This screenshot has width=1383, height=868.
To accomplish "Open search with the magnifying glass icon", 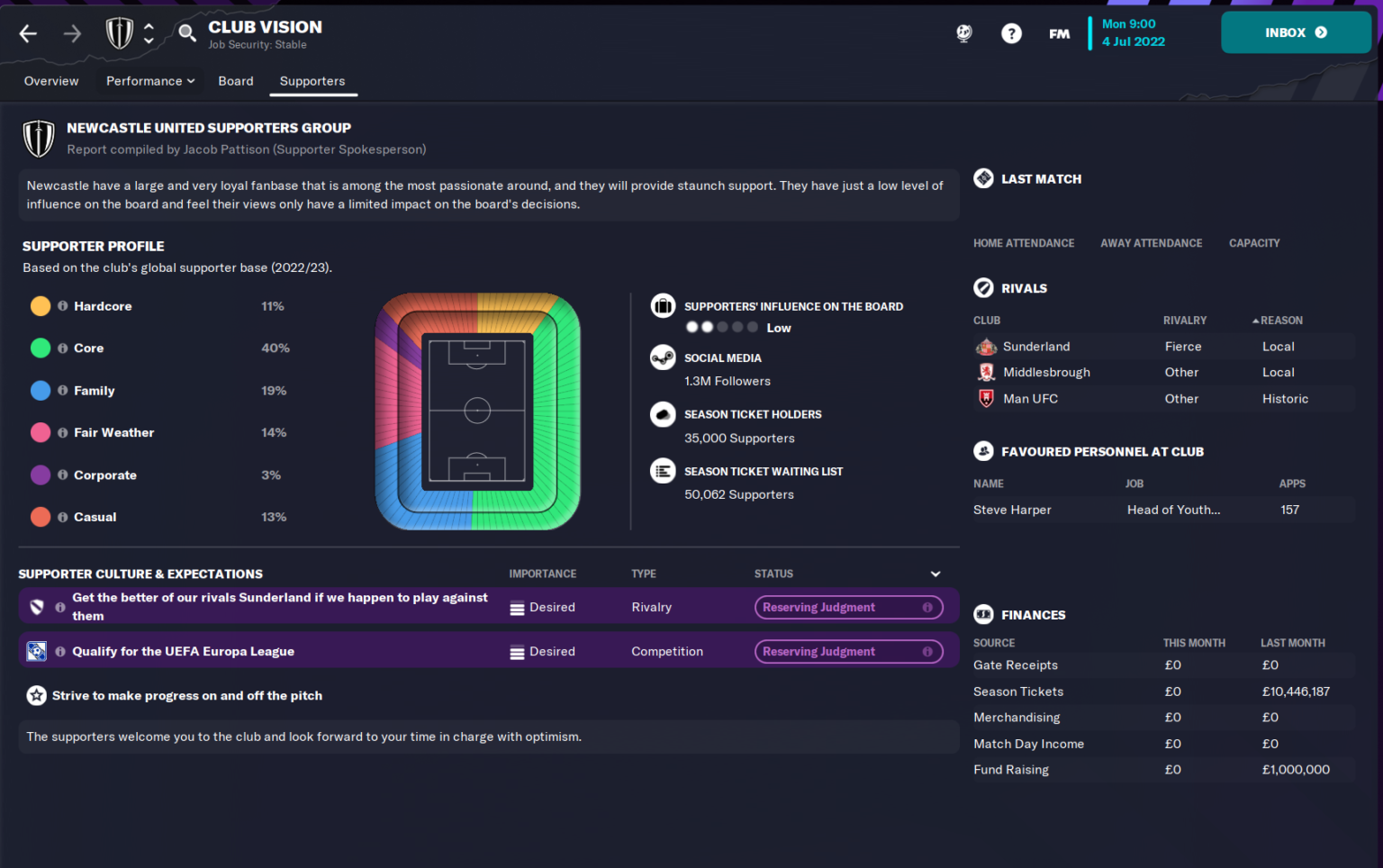I will pos(185,32).
